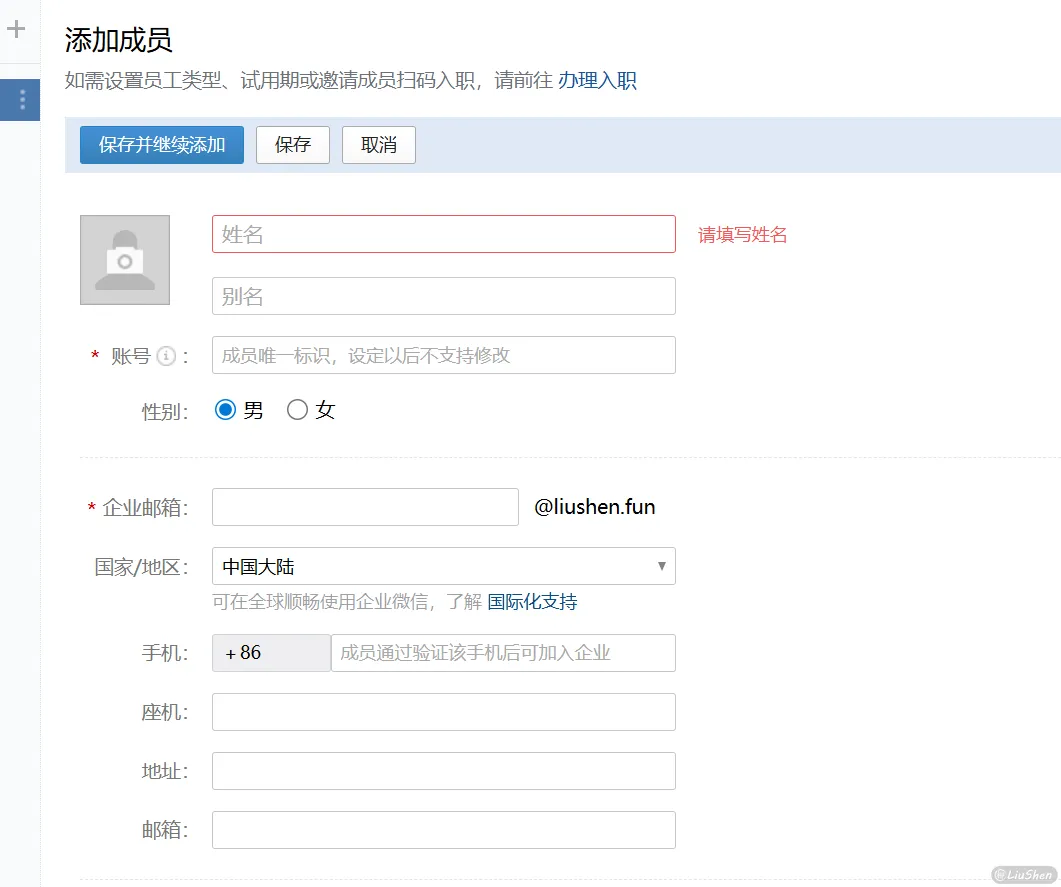Select the 女 gender radio button
Image resolution: width=1061 pixels, height=887 pixels.
[x=297, y=410]
